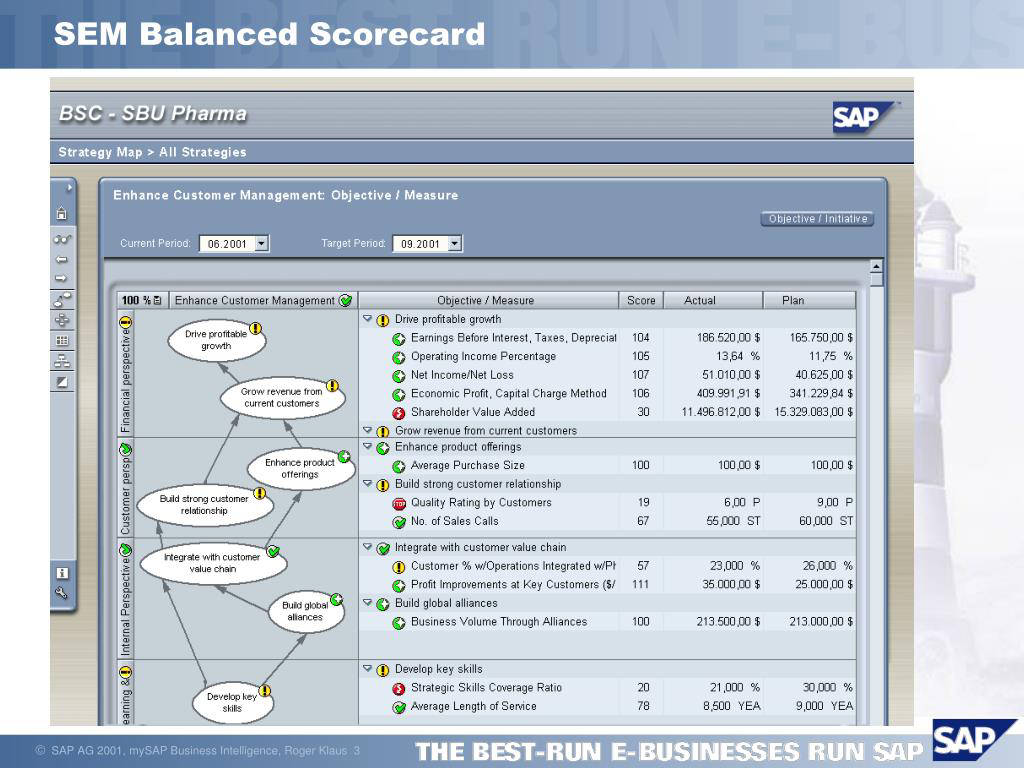Click the Score column header

pyautogui.click(x=641, y=300)
